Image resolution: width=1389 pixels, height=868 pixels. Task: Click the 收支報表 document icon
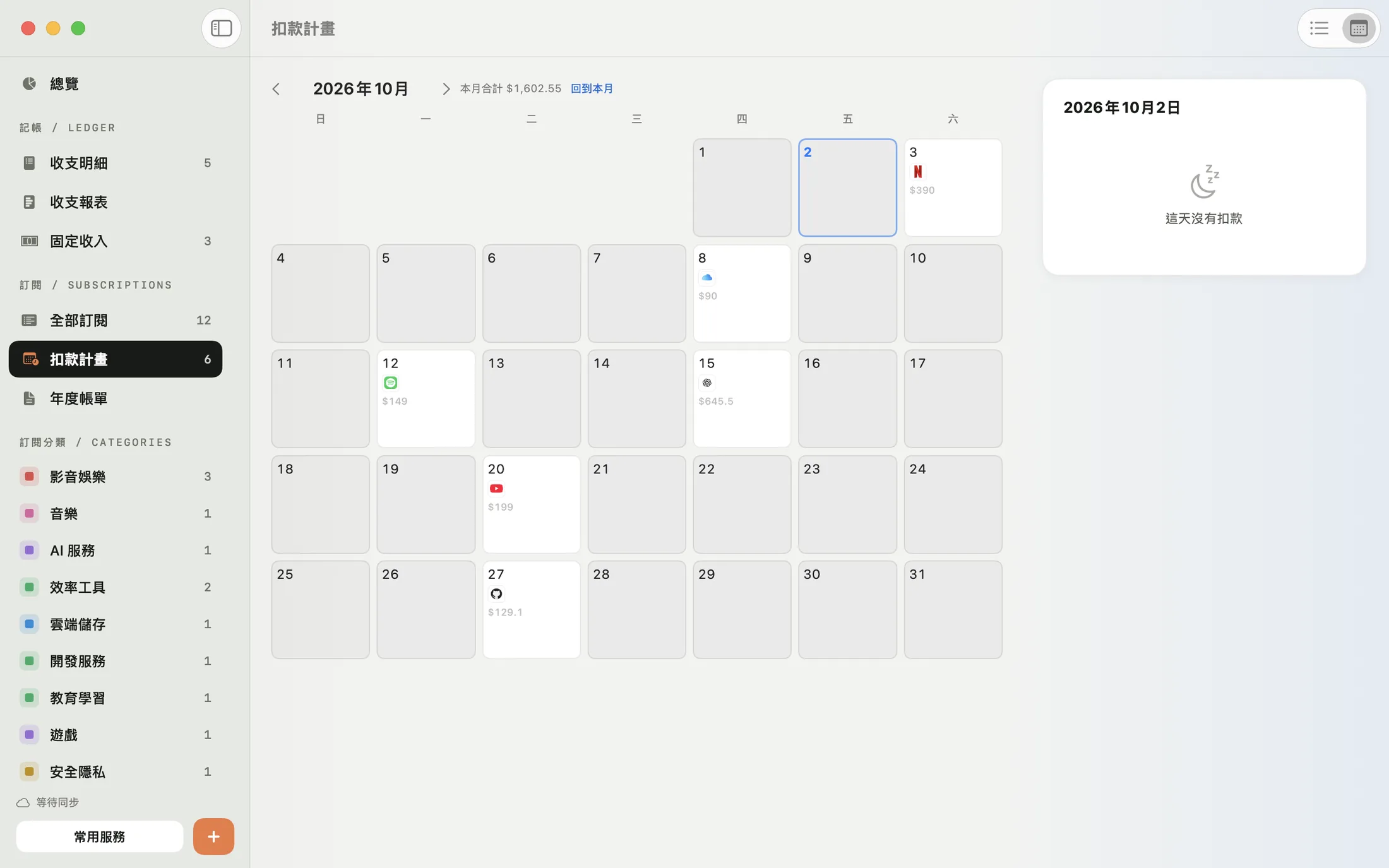[29, 202]
